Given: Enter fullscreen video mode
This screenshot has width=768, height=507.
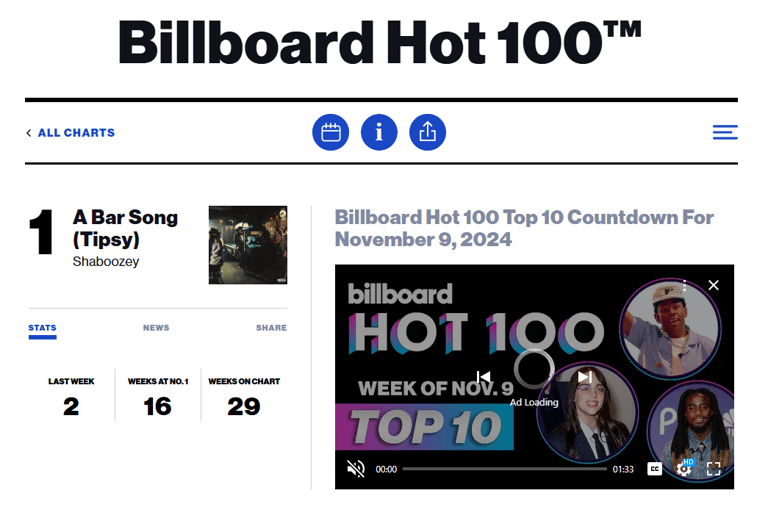Looking at the screenshot, I should tap(714, 468).
